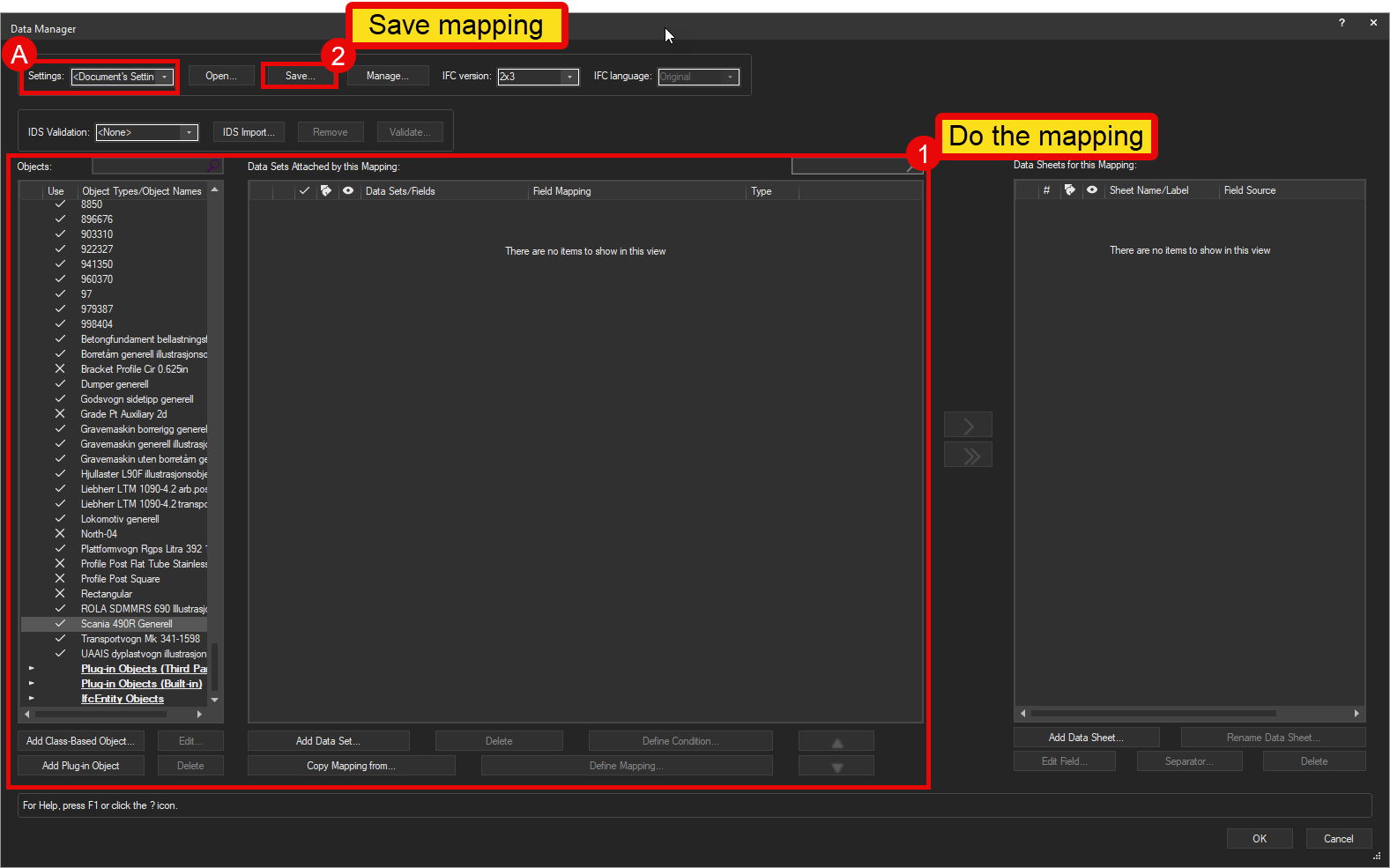Viewport: 1390px width, 868px height.
Task: Open help with the question mark icon
Action: click(1342, 23)
